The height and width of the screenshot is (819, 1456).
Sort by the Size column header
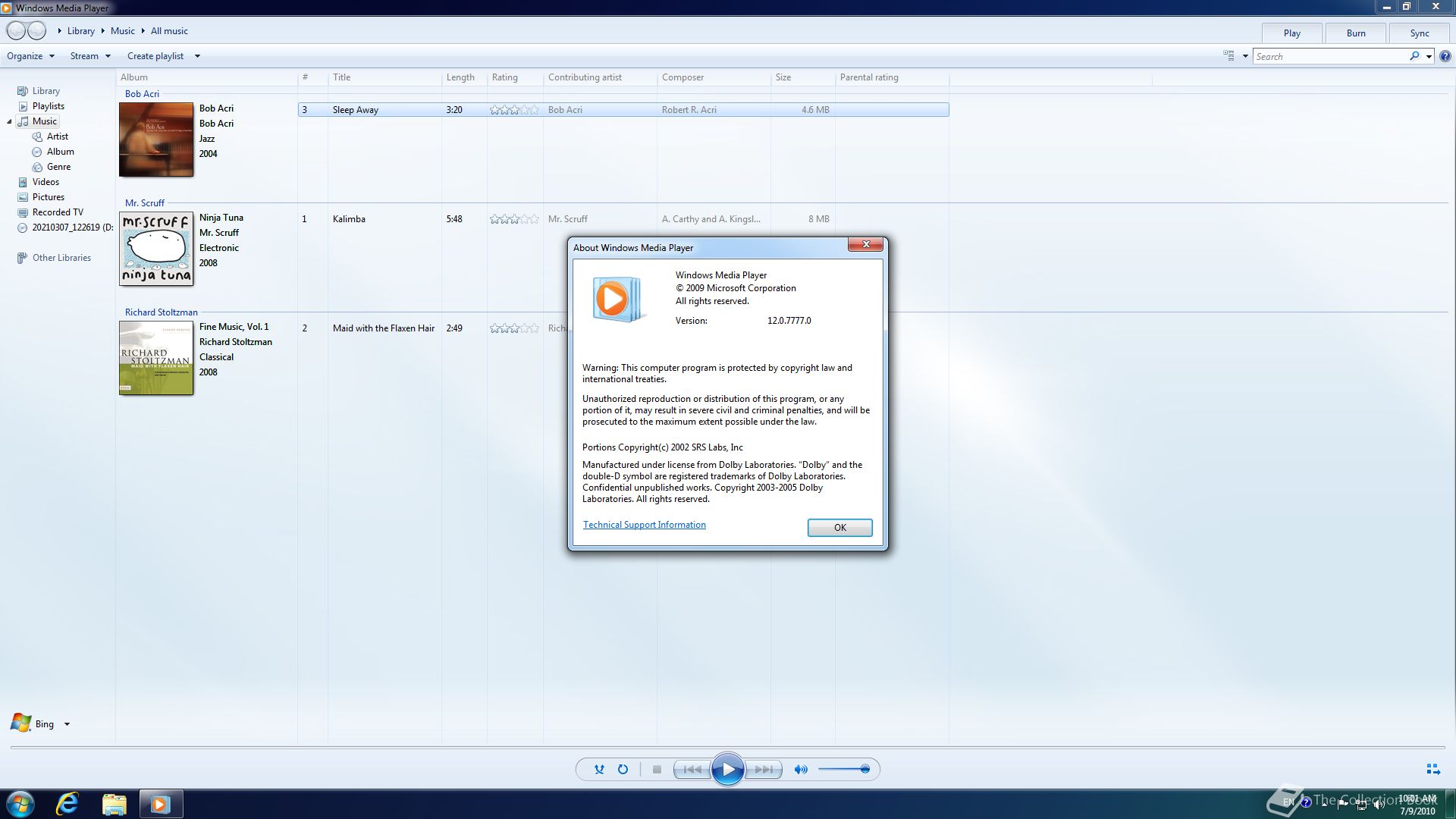(x=803, y=77)
